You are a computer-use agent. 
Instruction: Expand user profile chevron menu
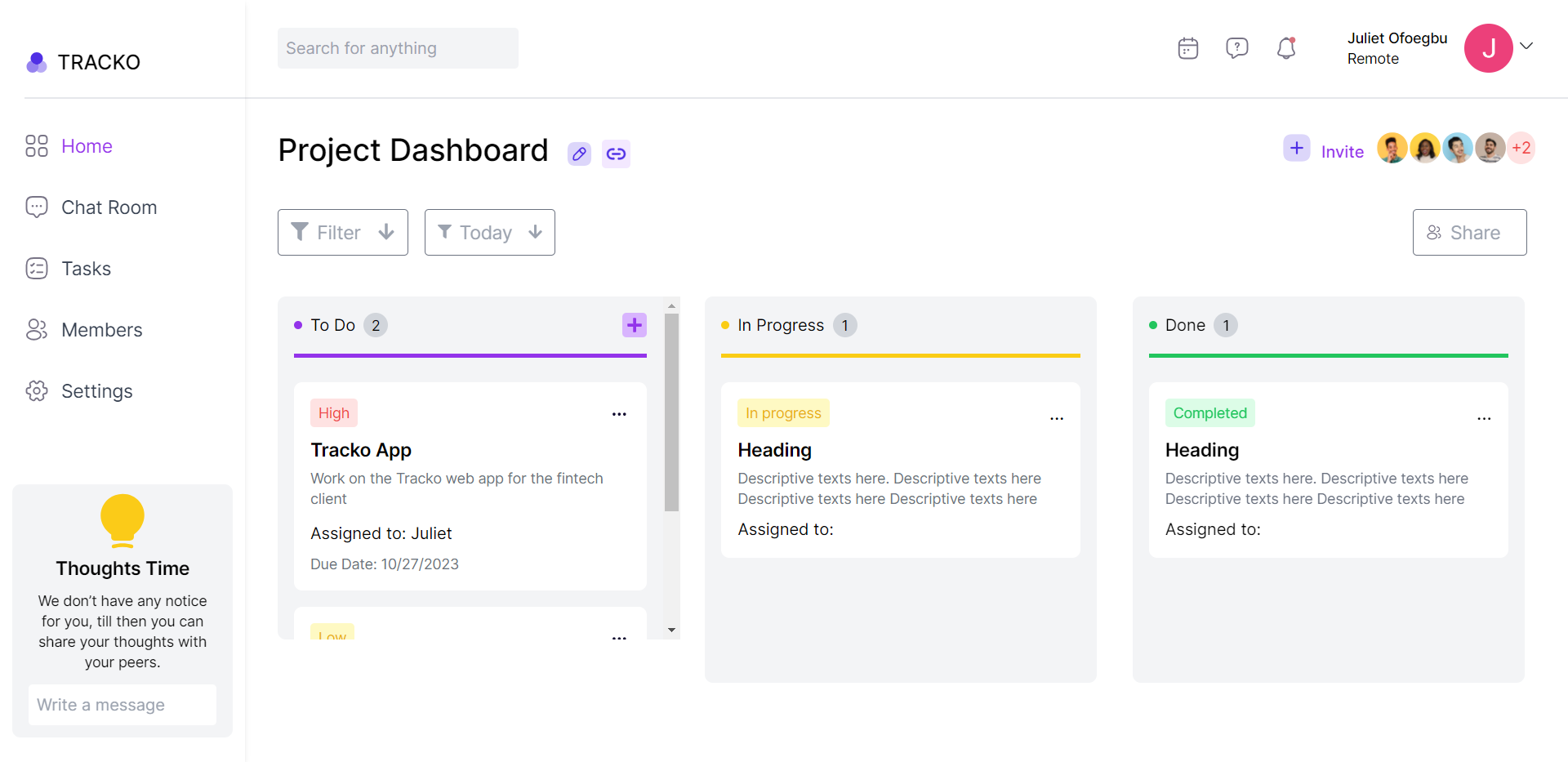pos(1526,47)
